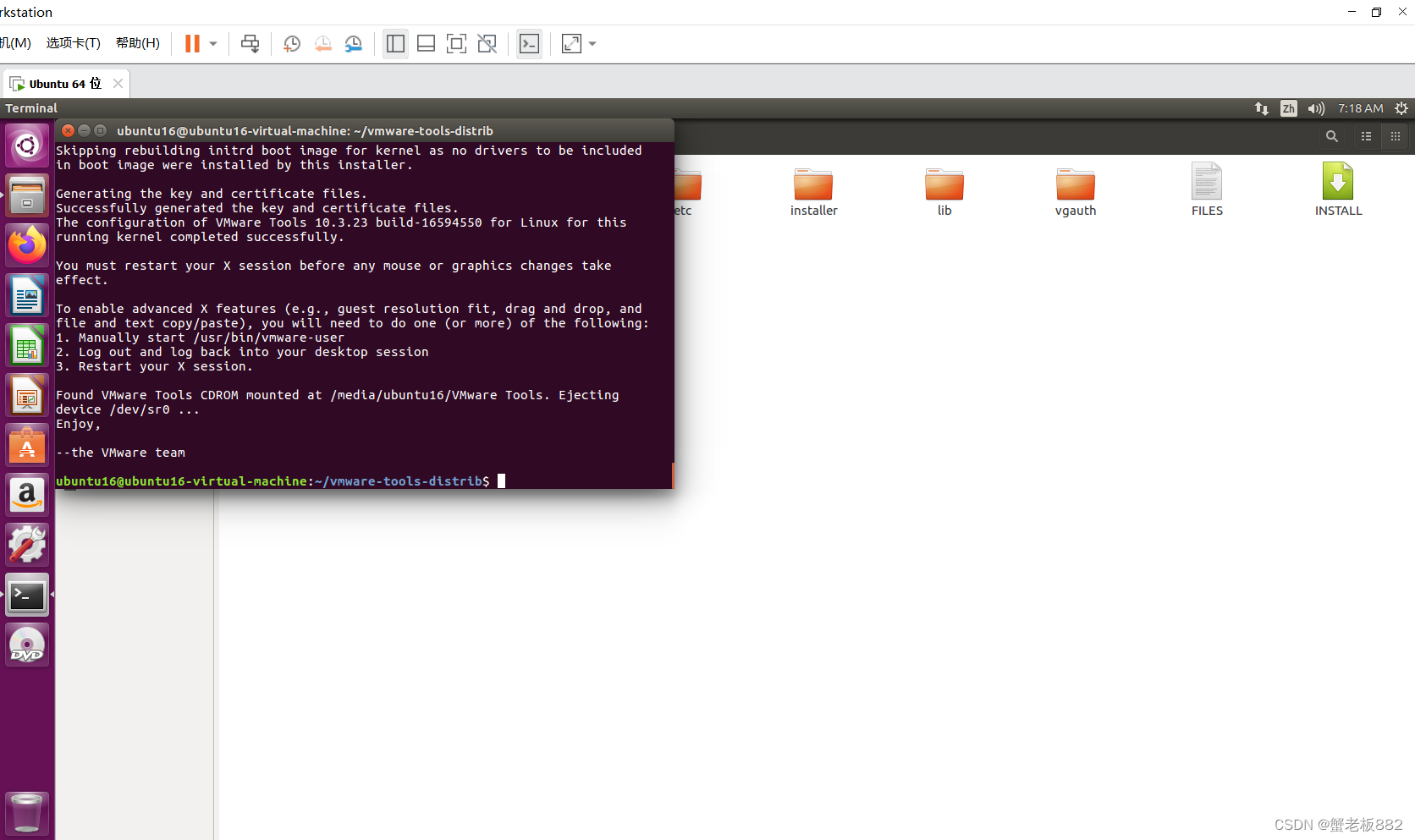
Task: Open the sound volume indicator
Action: coord(1316,108)
